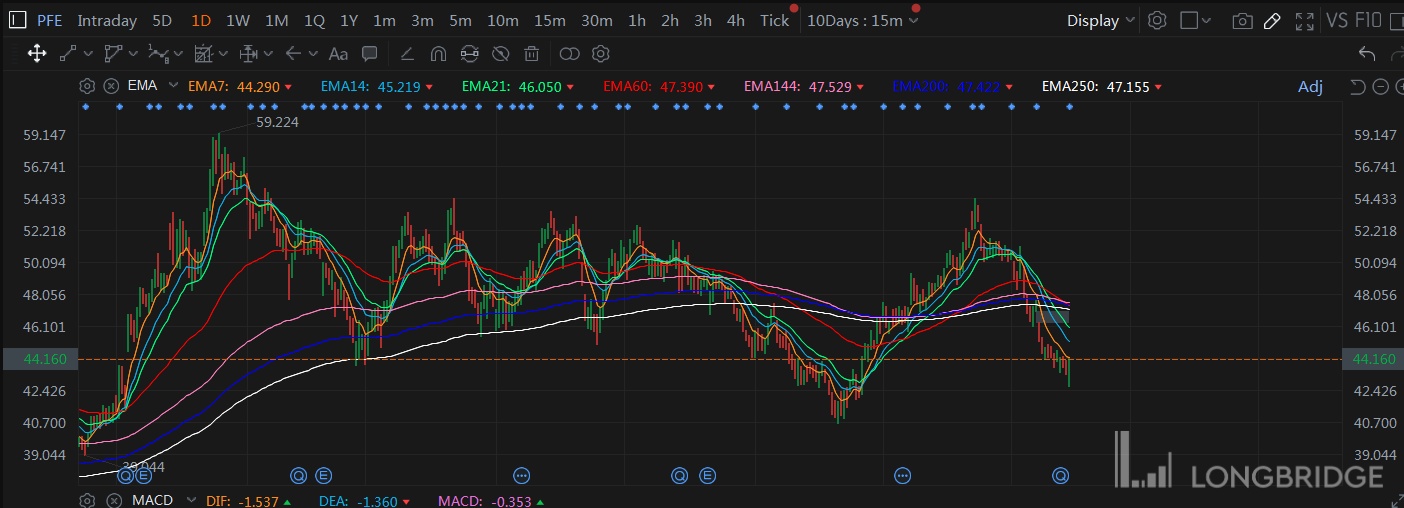Open the Display dropdown menu
This screenshot has width=1404, height=508.
click(1101, 20)
